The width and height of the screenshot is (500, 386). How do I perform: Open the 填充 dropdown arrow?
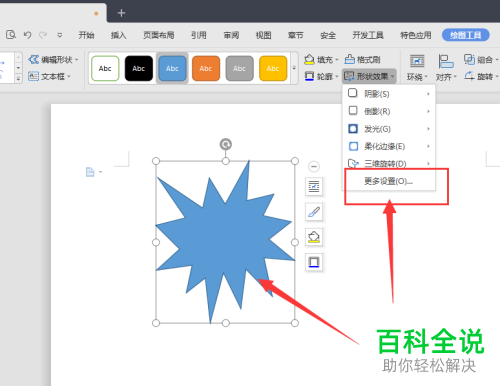337,60
